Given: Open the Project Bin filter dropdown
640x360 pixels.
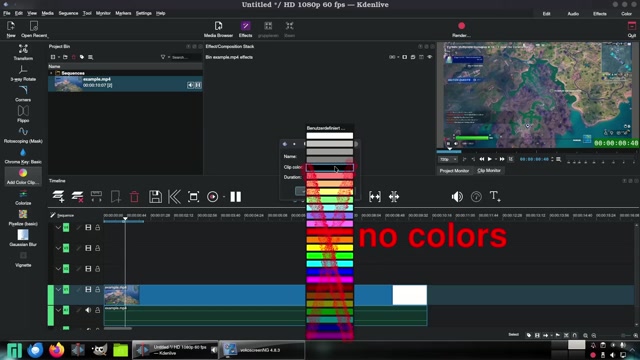Looking at the screenshot, I should click(168, 57).
